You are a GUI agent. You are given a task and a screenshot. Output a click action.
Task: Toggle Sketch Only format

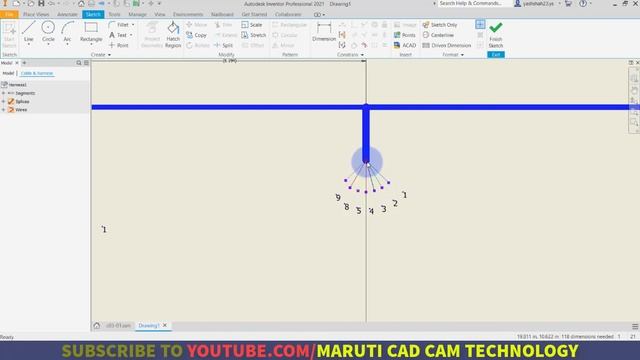(x=440, y=25)
